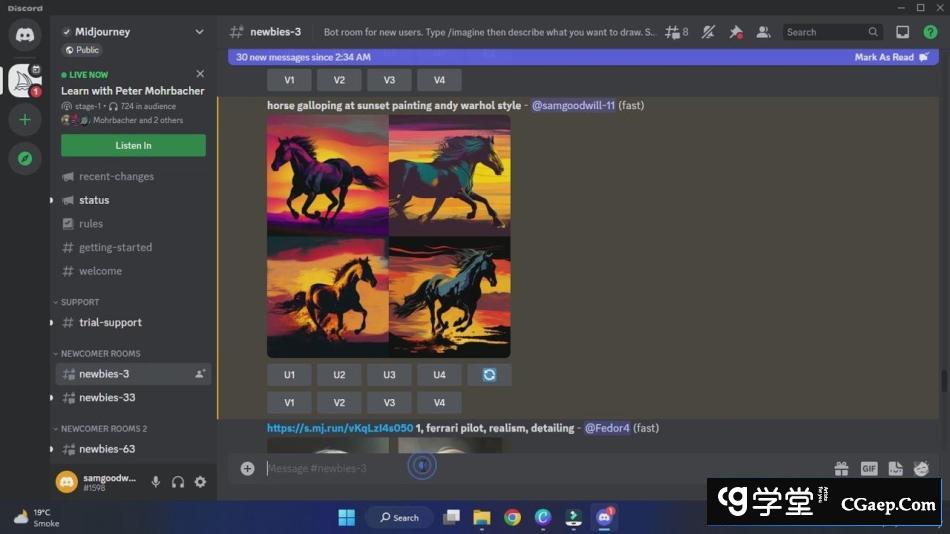Click the re-roll refresh button under horse images
The height and width of the screenshot is (534, 950).
(x=489, y=375)
